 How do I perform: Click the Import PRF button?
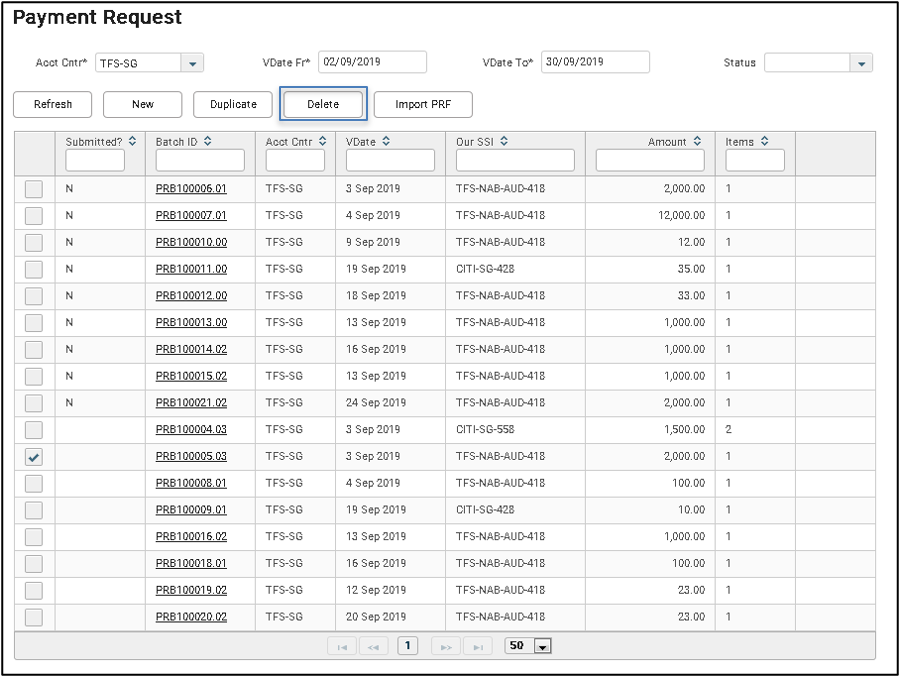pyautogui.click(x=423, y=104)
